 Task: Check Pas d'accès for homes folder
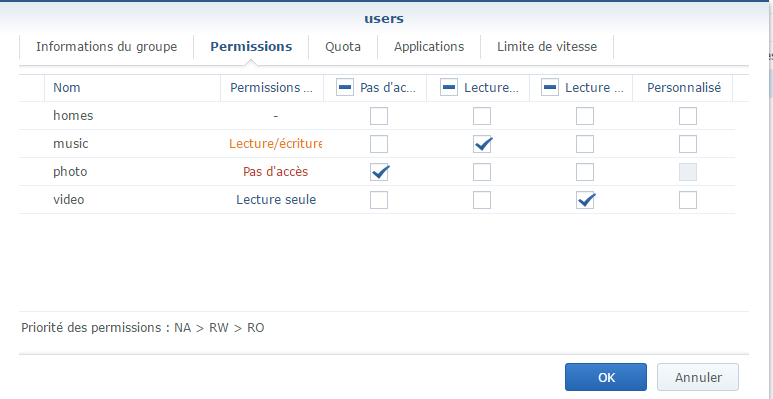click(x=379, y=116)
